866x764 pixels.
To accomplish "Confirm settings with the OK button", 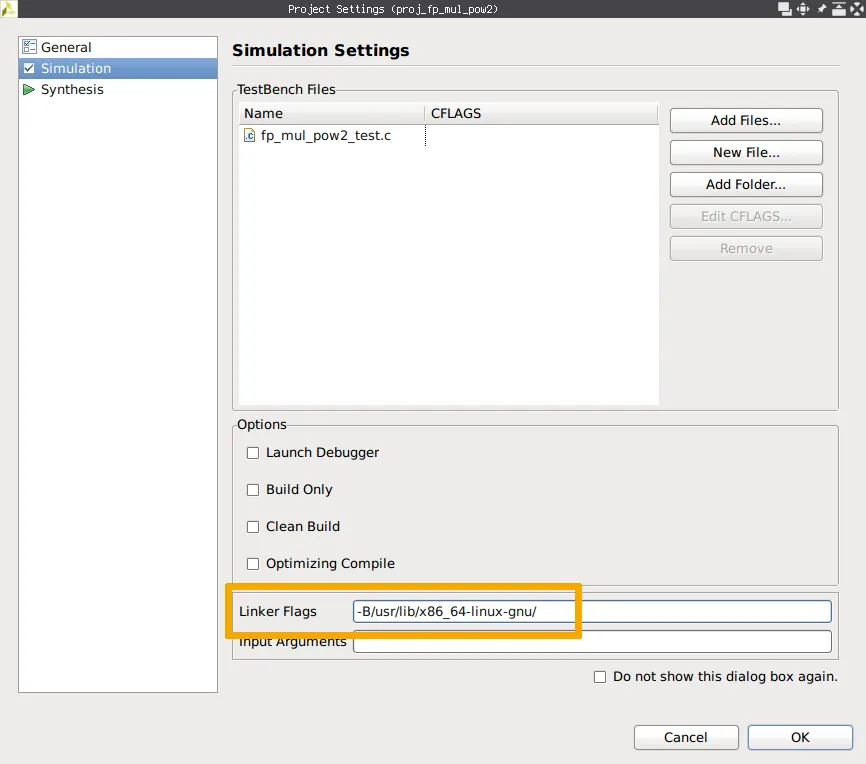I will click(x=800, y=737).
